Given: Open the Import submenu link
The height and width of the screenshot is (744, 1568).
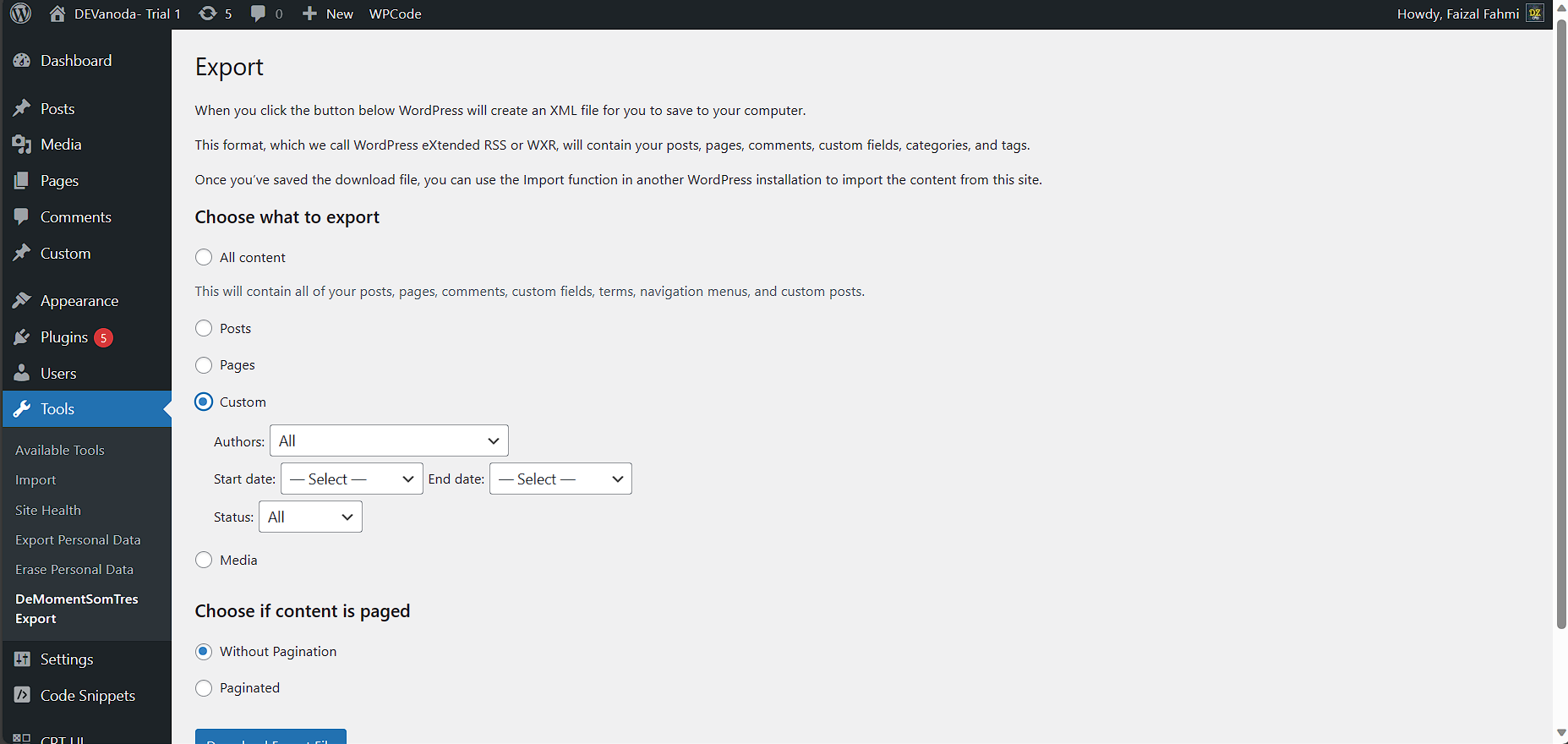Looking at the screenshot, I should [36, 480].
